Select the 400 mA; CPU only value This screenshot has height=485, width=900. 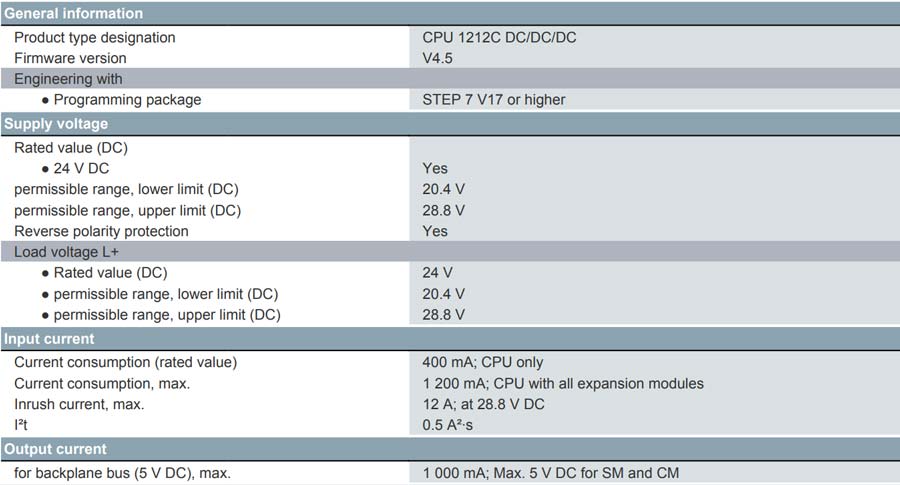pos(483,362)
